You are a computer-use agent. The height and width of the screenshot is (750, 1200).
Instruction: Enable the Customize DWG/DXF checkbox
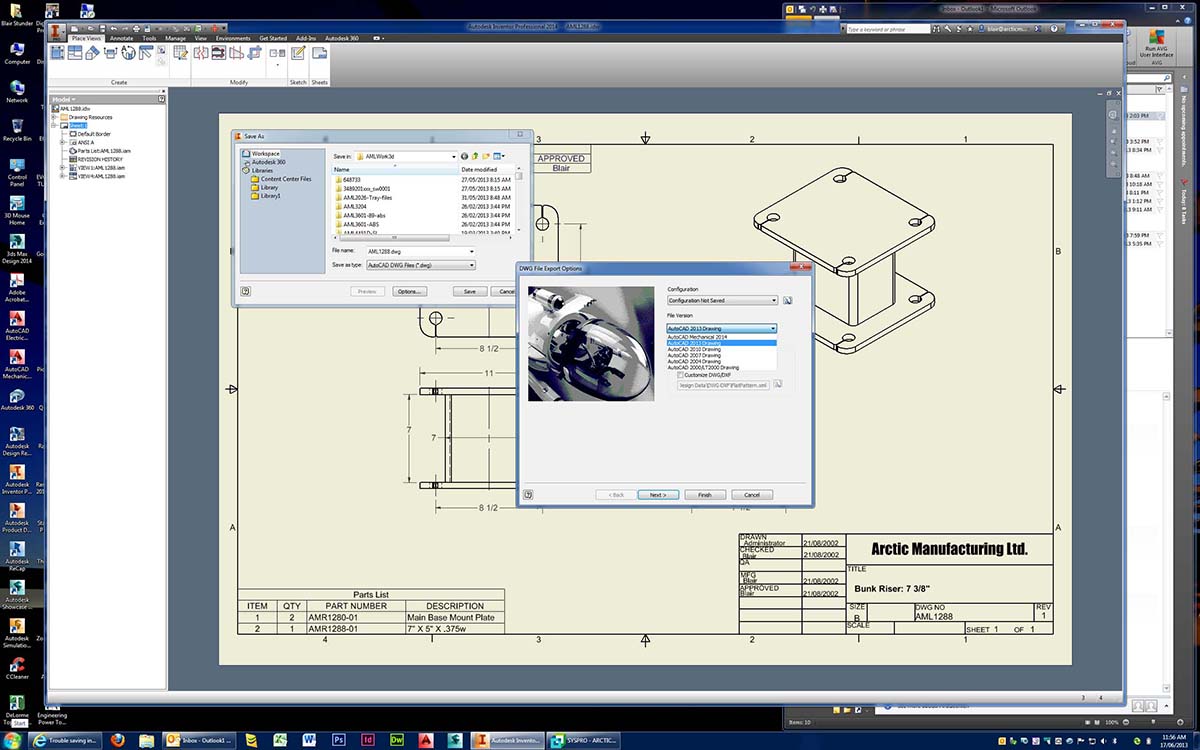click(x=679, y=375)
